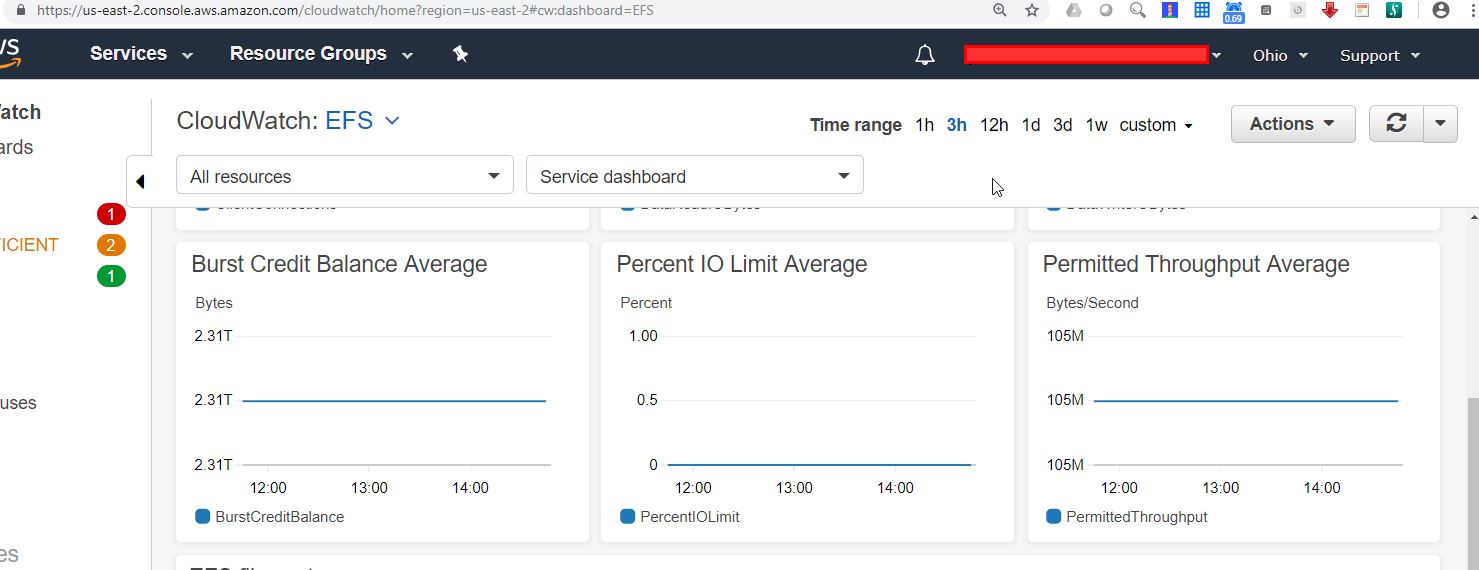This screenshot has height=570, width=1479.
Task: Click the green S extension icon
Action: 1393,10
